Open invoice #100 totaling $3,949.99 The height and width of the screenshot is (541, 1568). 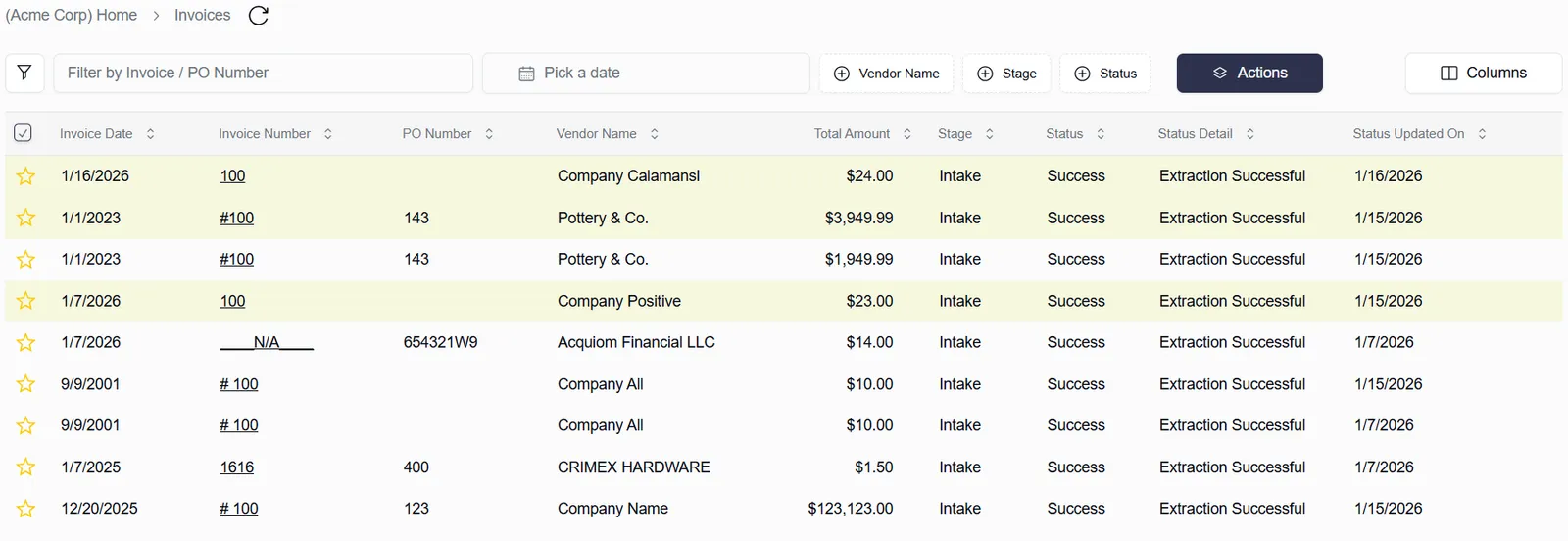(236, 218)
